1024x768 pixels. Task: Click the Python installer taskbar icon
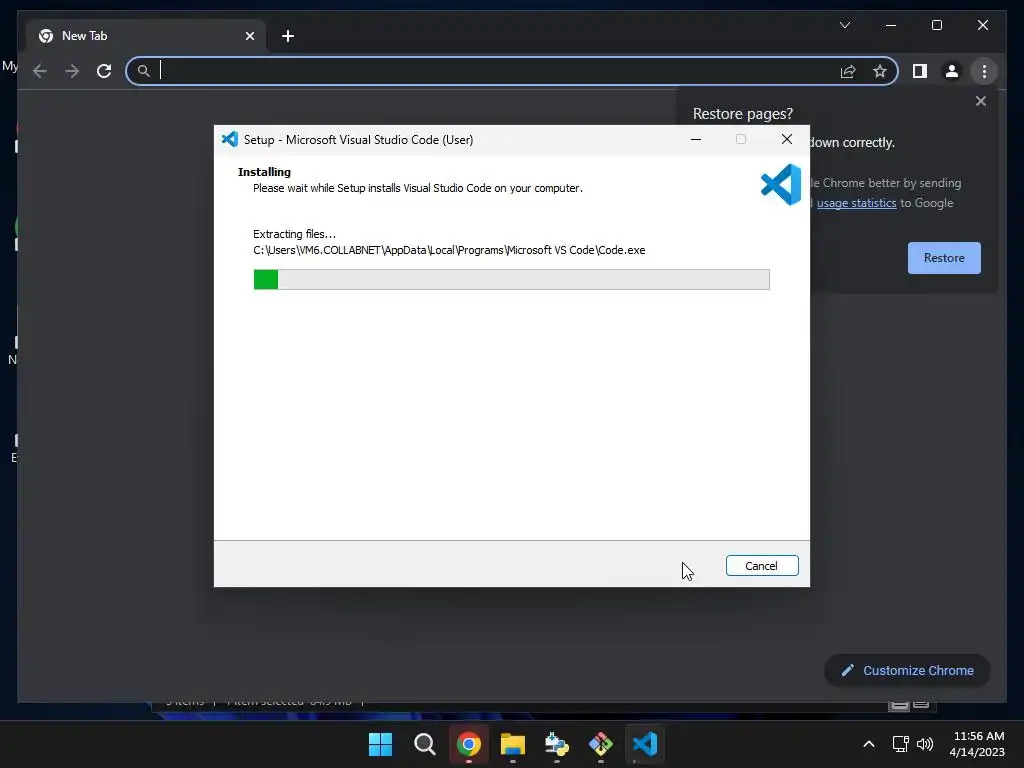point(556,744)
